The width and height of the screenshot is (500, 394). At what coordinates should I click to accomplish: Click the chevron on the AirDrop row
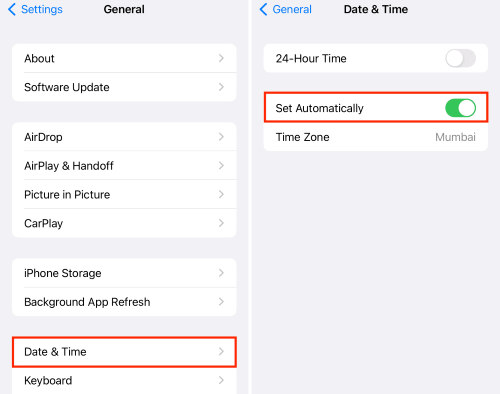coord(221,137)
